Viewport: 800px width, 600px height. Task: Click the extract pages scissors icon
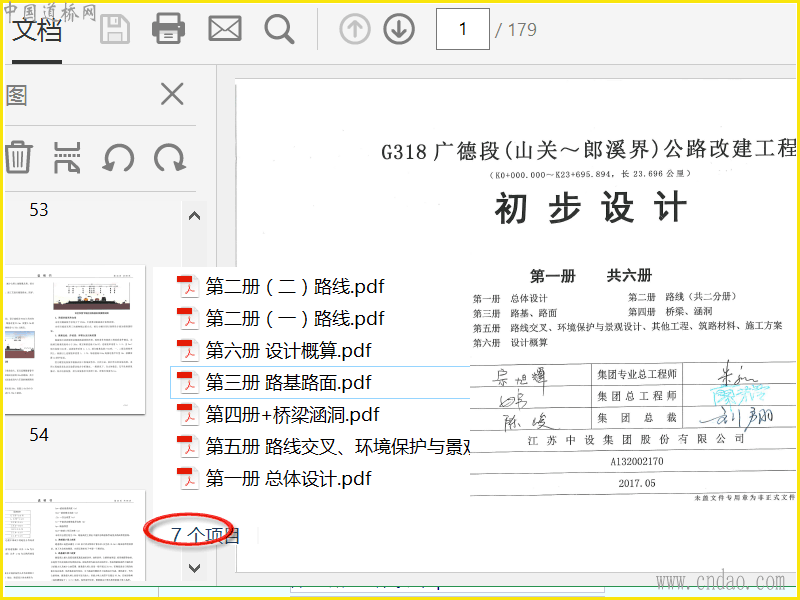click(67, 158)
